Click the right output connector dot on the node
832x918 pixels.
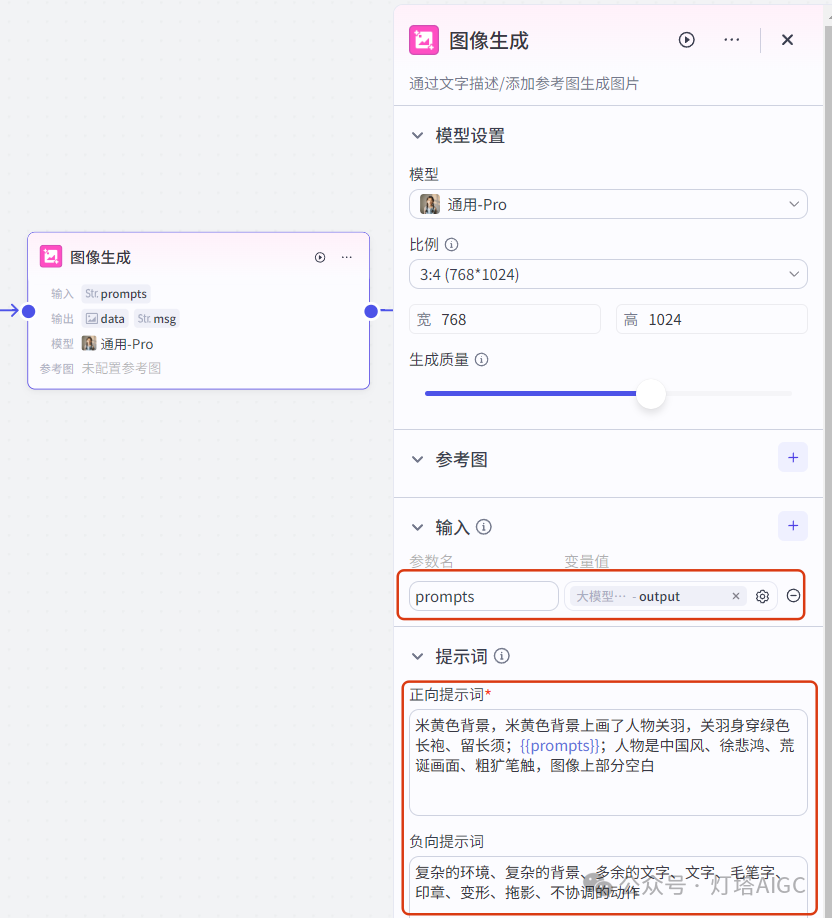click(371, 311)
